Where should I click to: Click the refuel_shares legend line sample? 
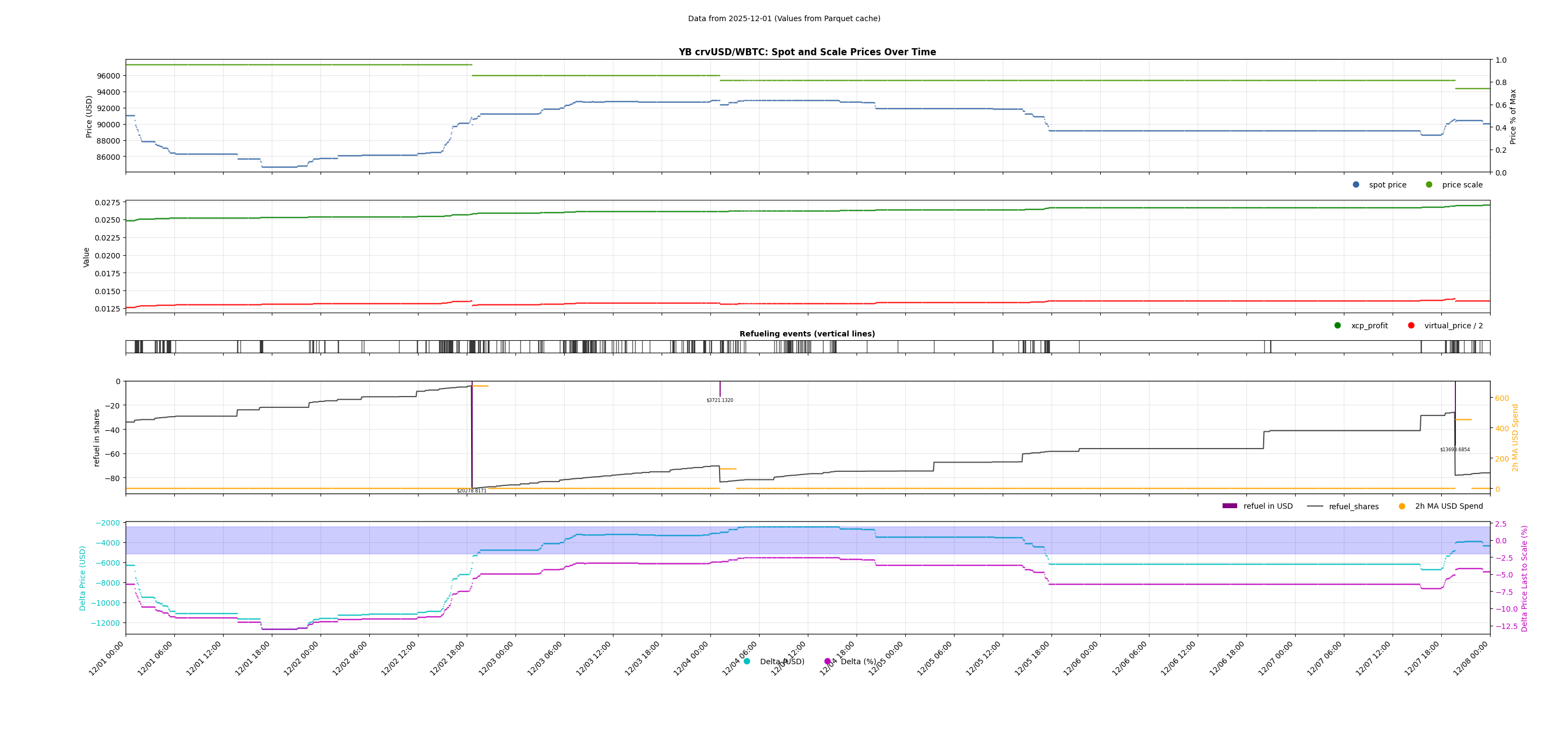coord(1315,506)
